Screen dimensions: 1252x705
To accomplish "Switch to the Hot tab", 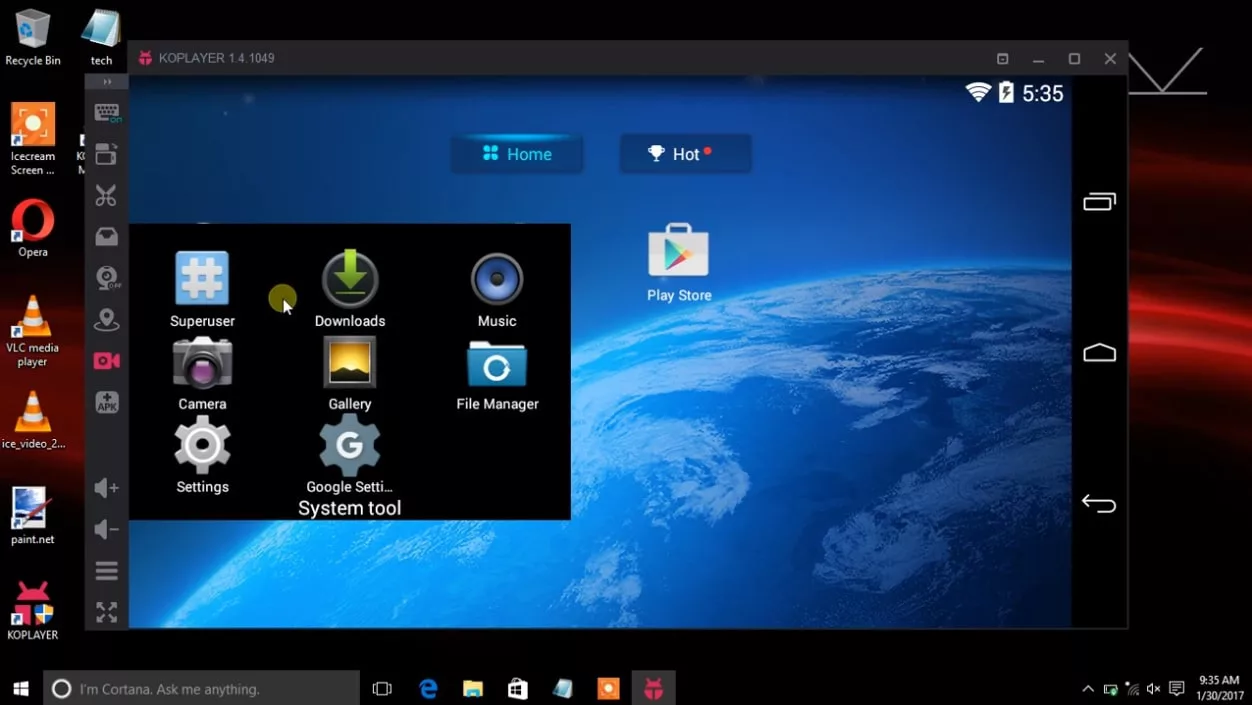I will point(685,154).
